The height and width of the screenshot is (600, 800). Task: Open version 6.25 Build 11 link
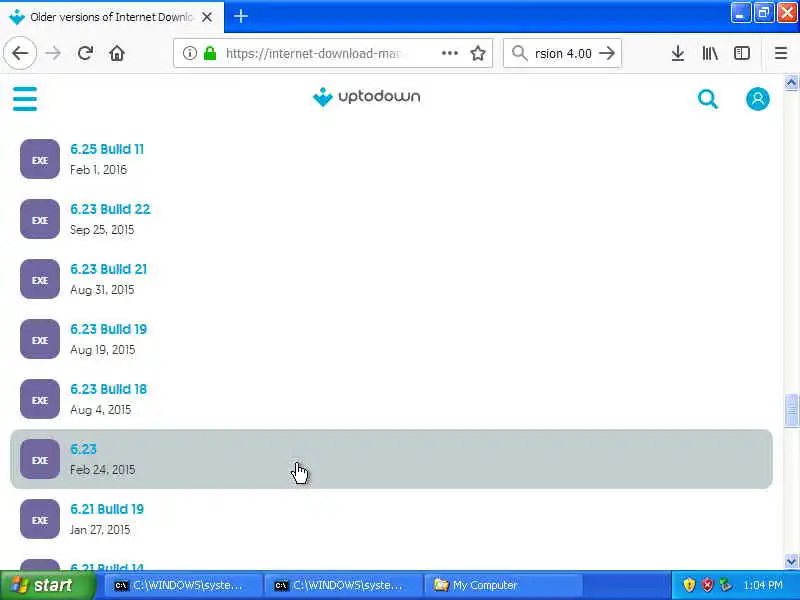[x=107, y=149]
